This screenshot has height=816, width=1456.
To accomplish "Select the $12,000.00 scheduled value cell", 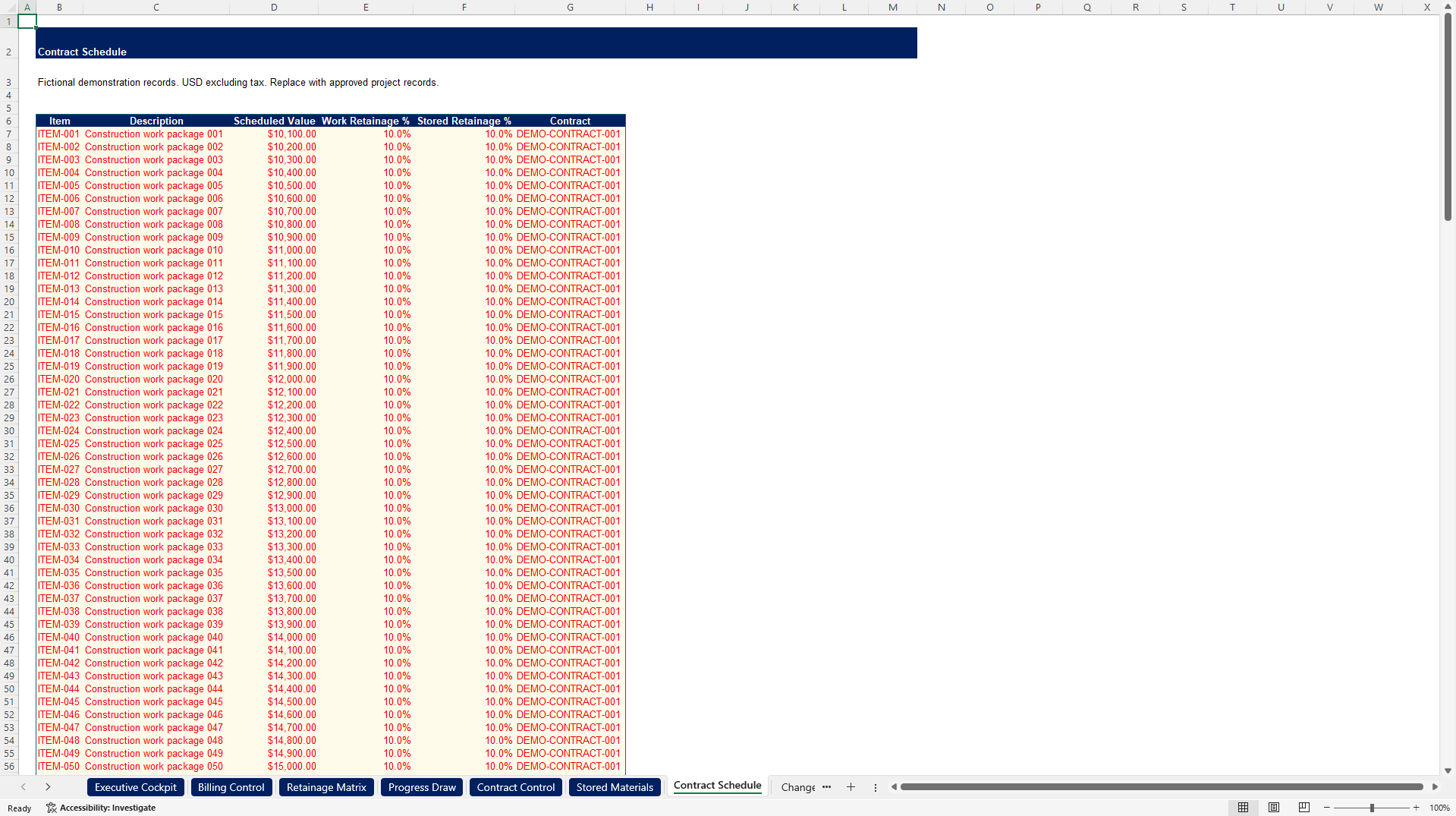I will [274, 380].
